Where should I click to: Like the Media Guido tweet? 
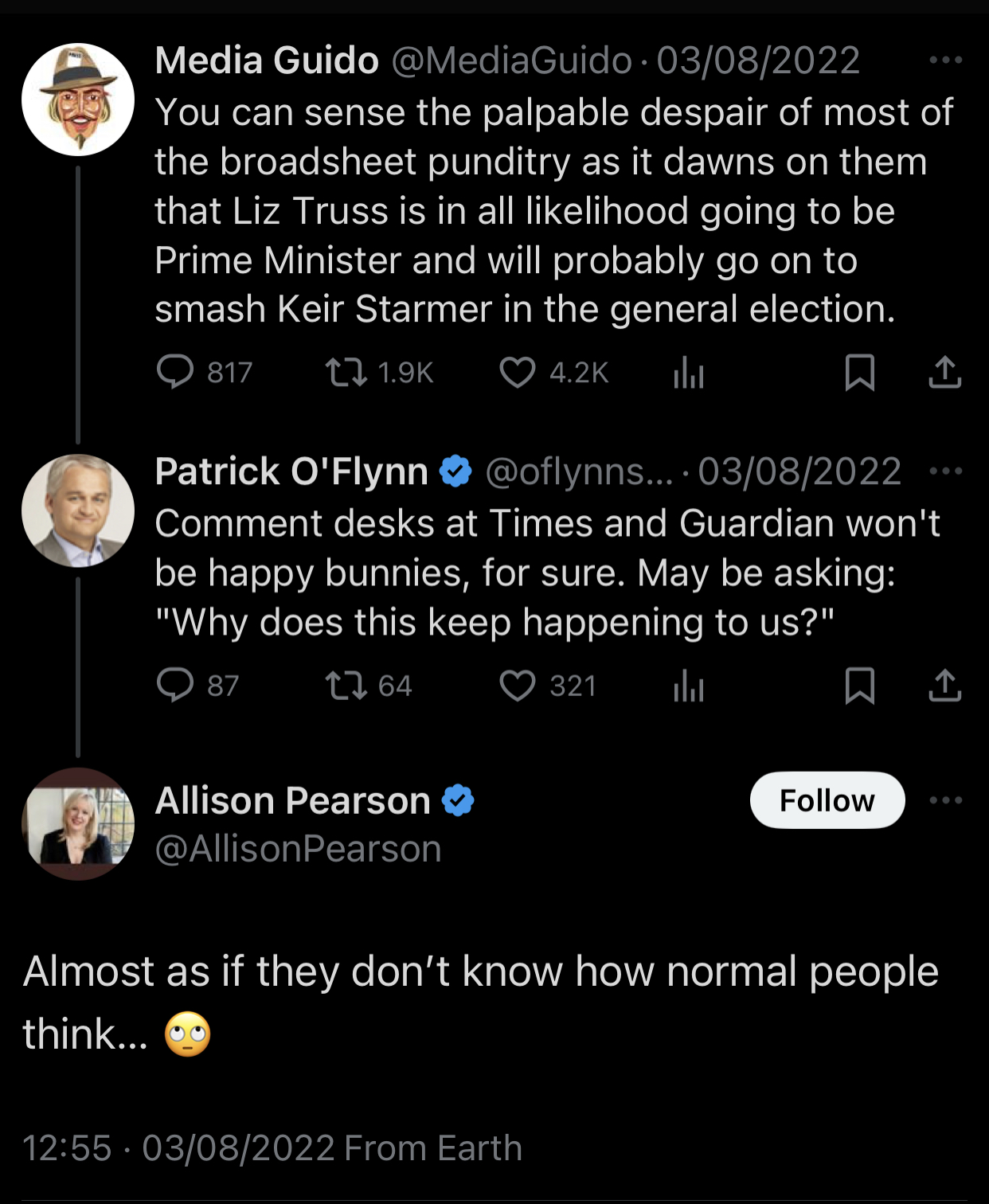518,372
